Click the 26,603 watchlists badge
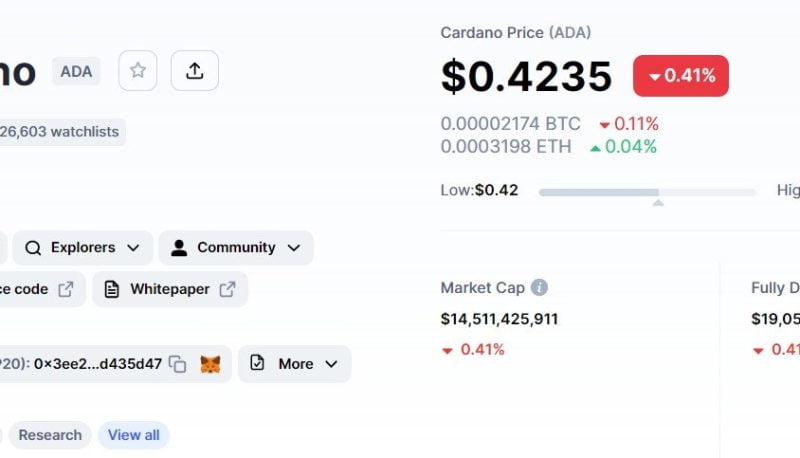The width and height of the screenshot is (800, 458). click(60, 132)
